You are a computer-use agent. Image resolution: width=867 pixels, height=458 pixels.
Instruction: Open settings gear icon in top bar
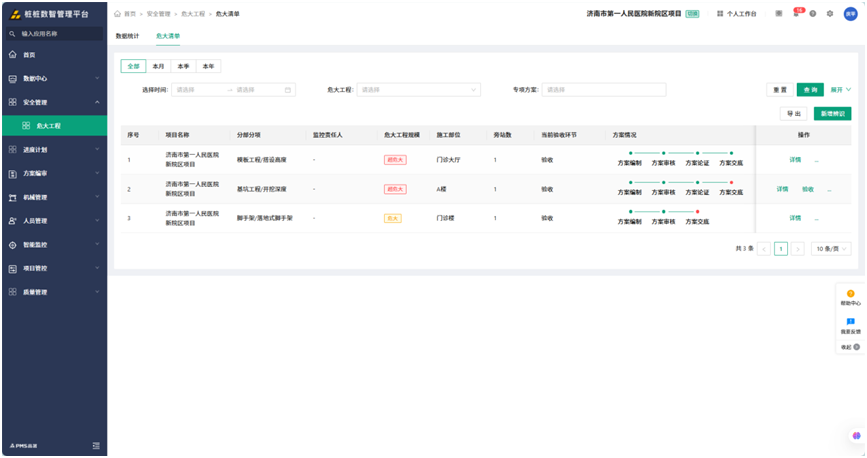click(x=829, y=14)
